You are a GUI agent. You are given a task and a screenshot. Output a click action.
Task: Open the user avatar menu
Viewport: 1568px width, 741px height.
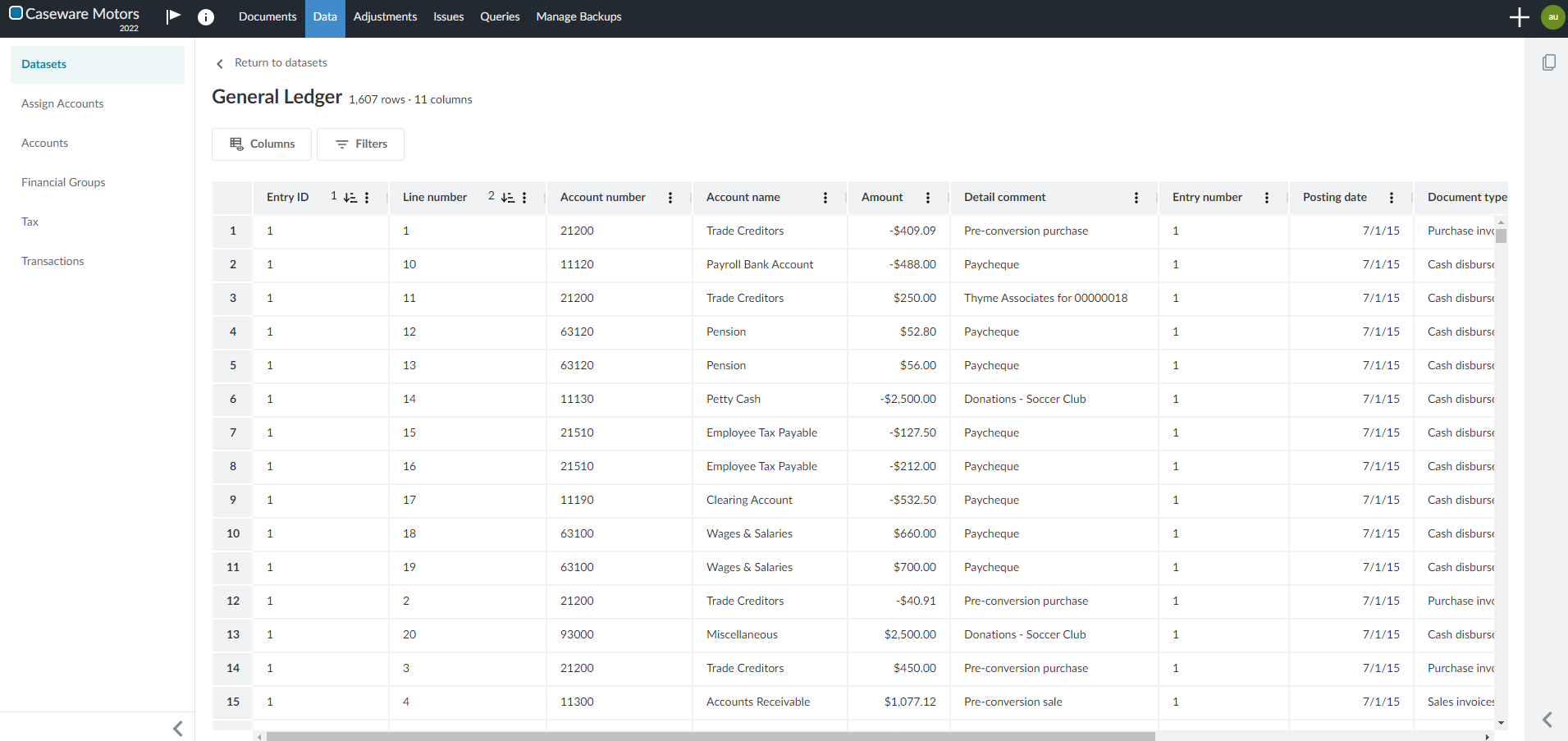[x=1552, y=17]
